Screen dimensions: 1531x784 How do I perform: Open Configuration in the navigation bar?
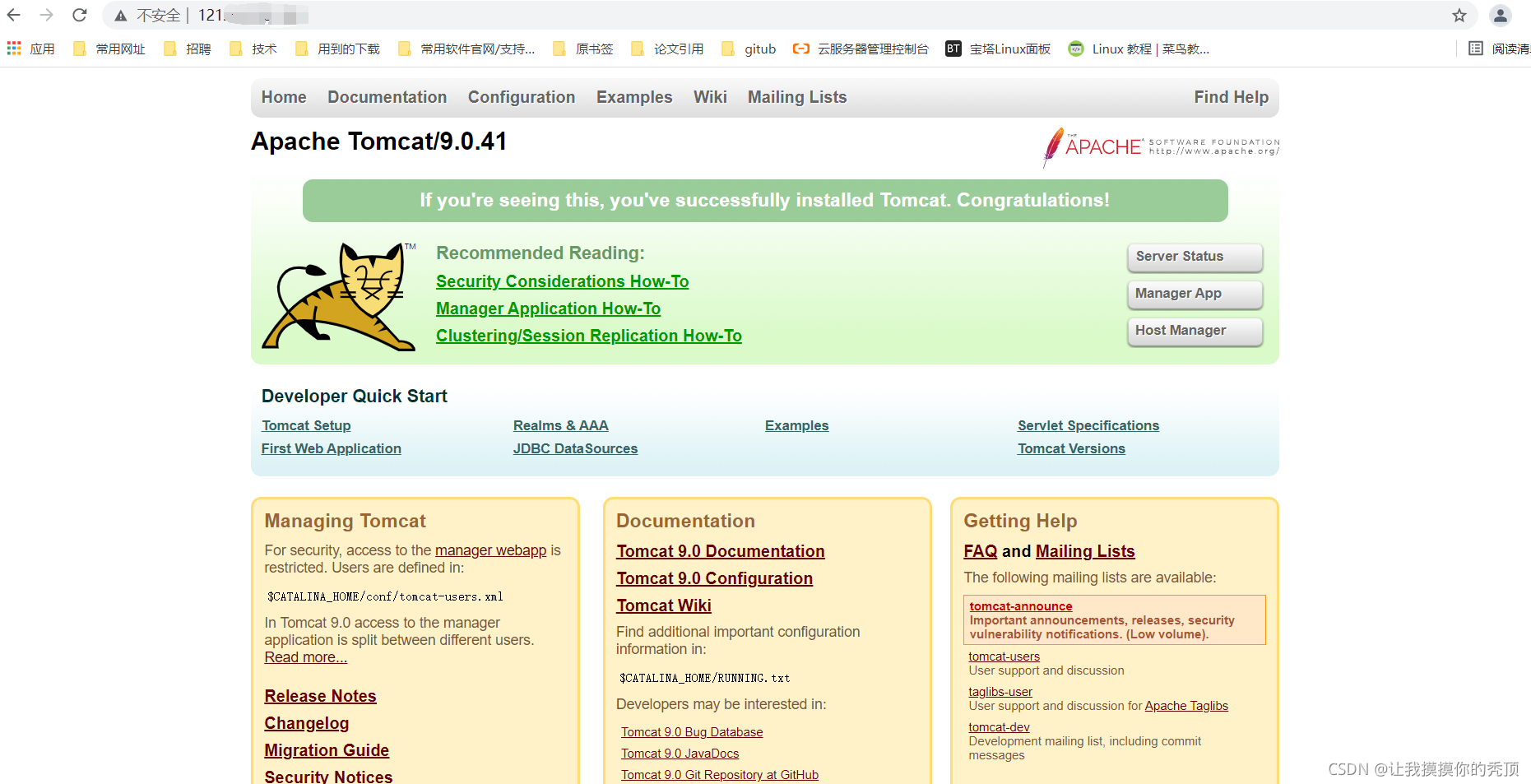522,97
